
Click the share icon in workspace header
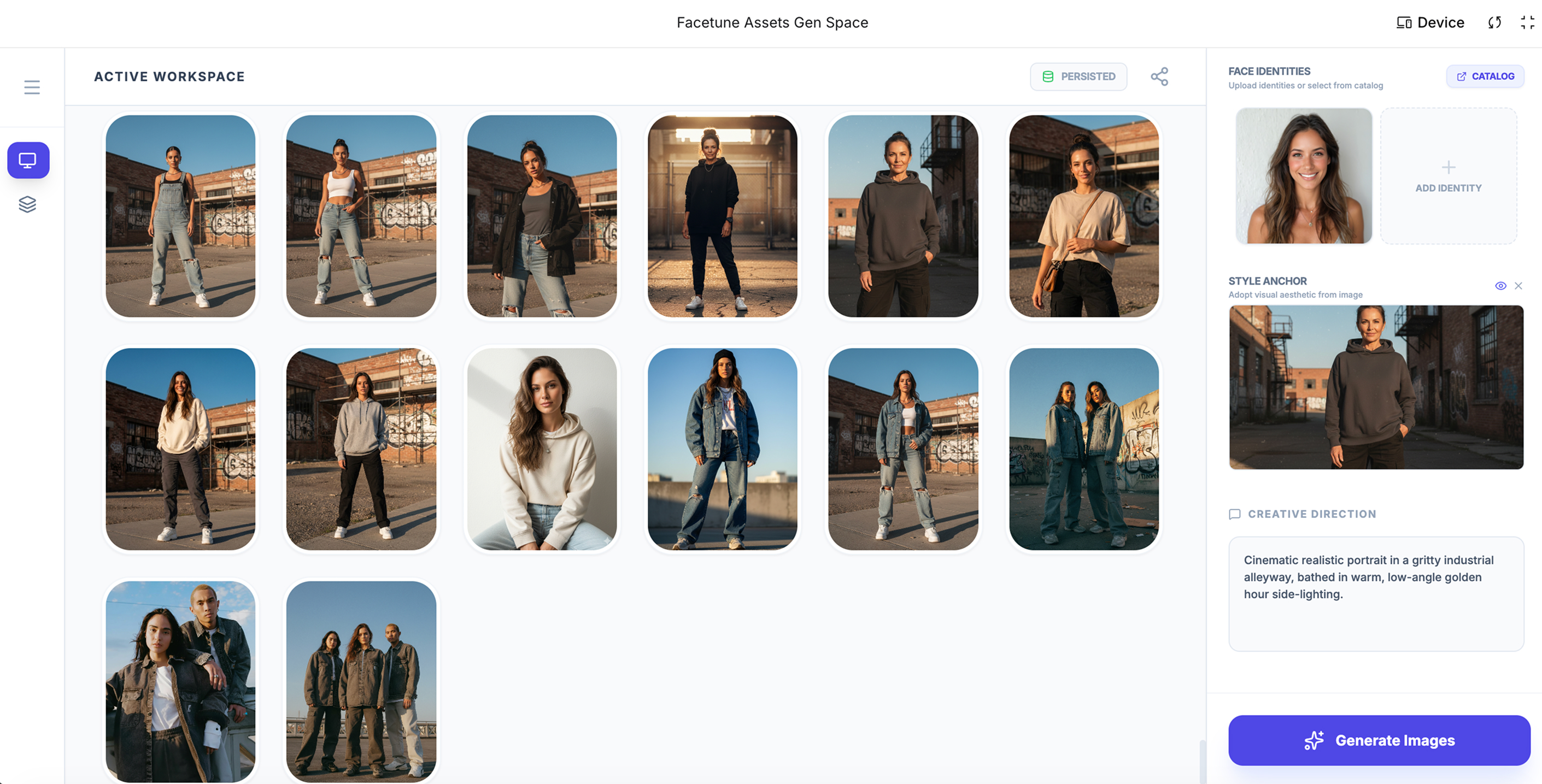pos(1159,76)
